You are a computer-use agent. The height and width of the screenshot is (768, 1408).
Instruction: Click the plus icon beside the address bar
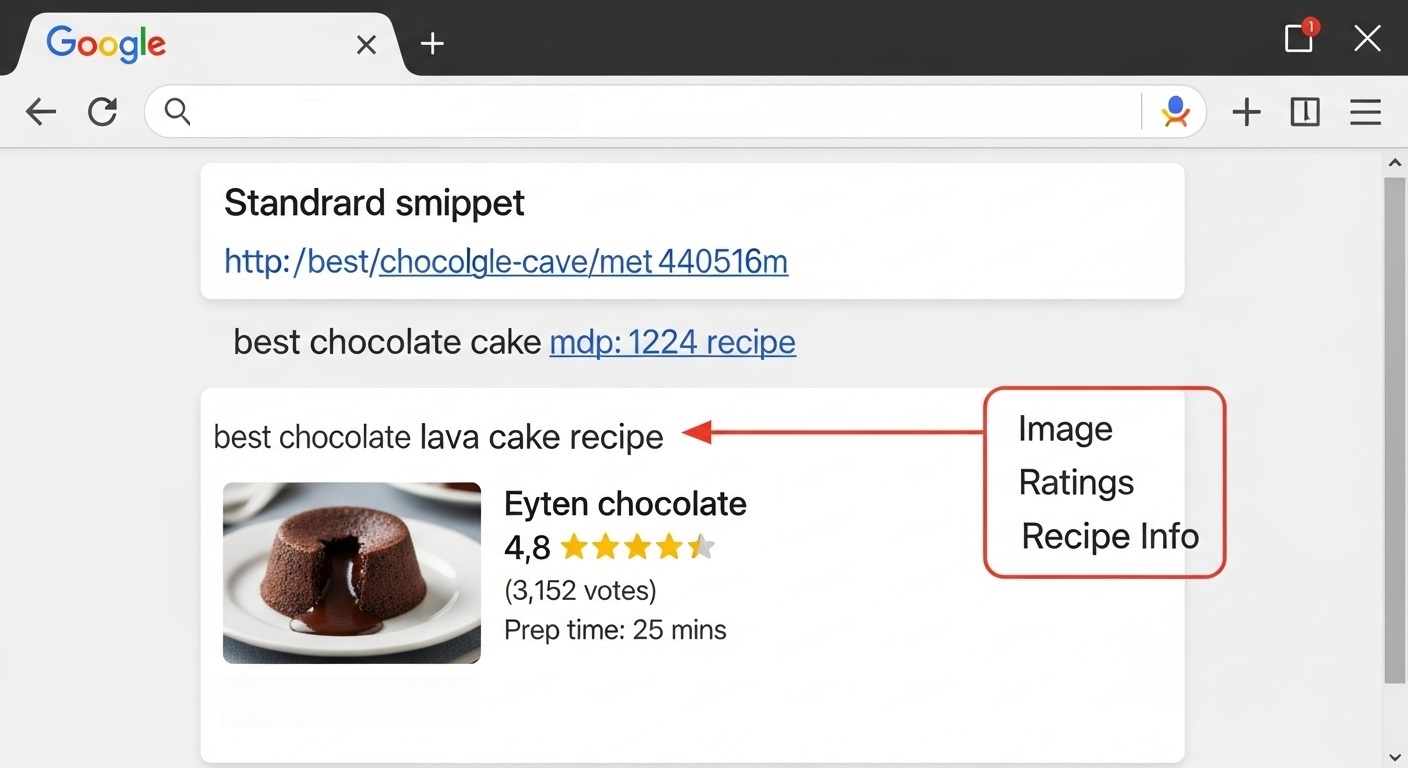coord(1246,112)
